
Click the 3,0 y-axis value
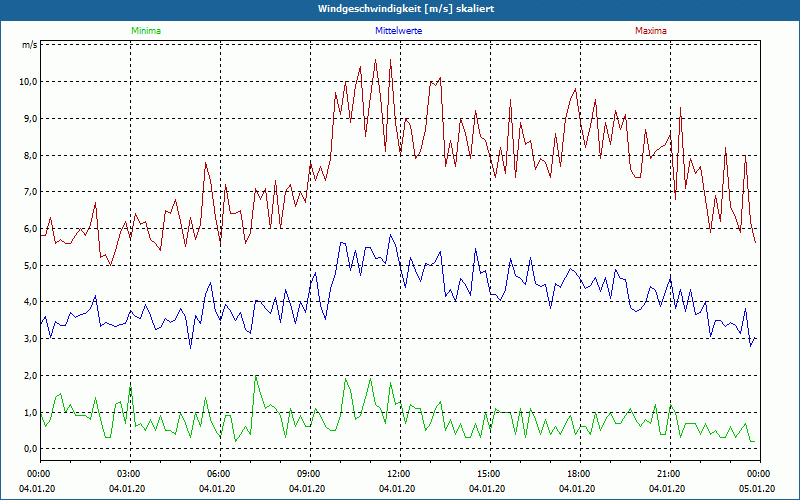pos(29,339)
